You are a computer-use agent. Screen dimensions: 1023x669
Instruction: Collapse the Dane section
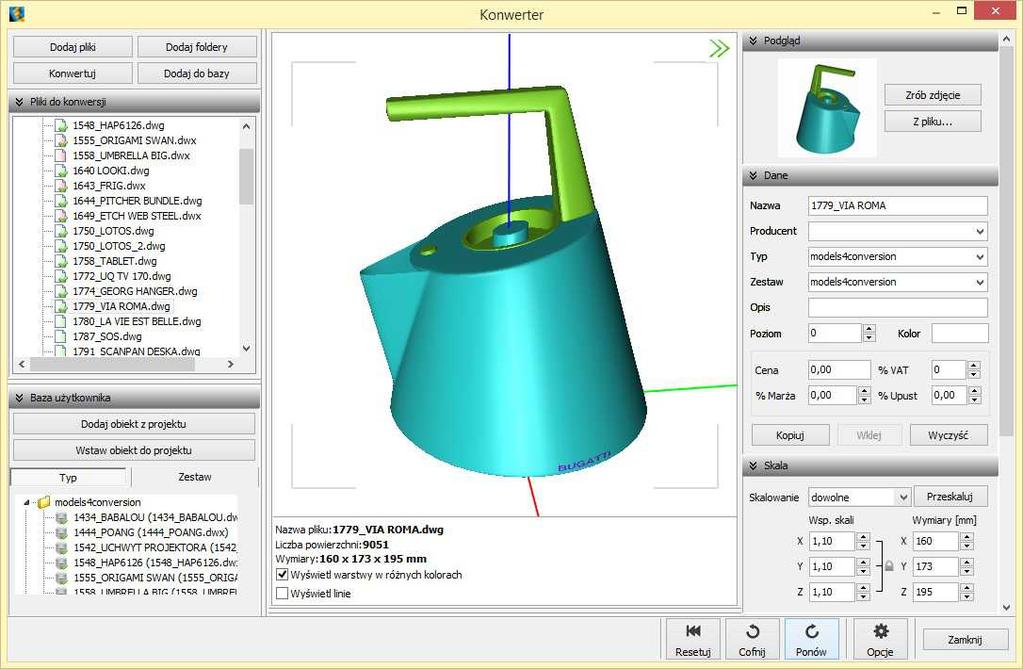pos(753,176)
